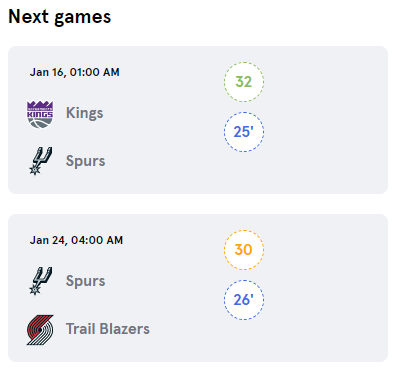The image size is (395, 369).
Task: Click the Jan 24, 04:00 AM date
Action: click(76, 240)
